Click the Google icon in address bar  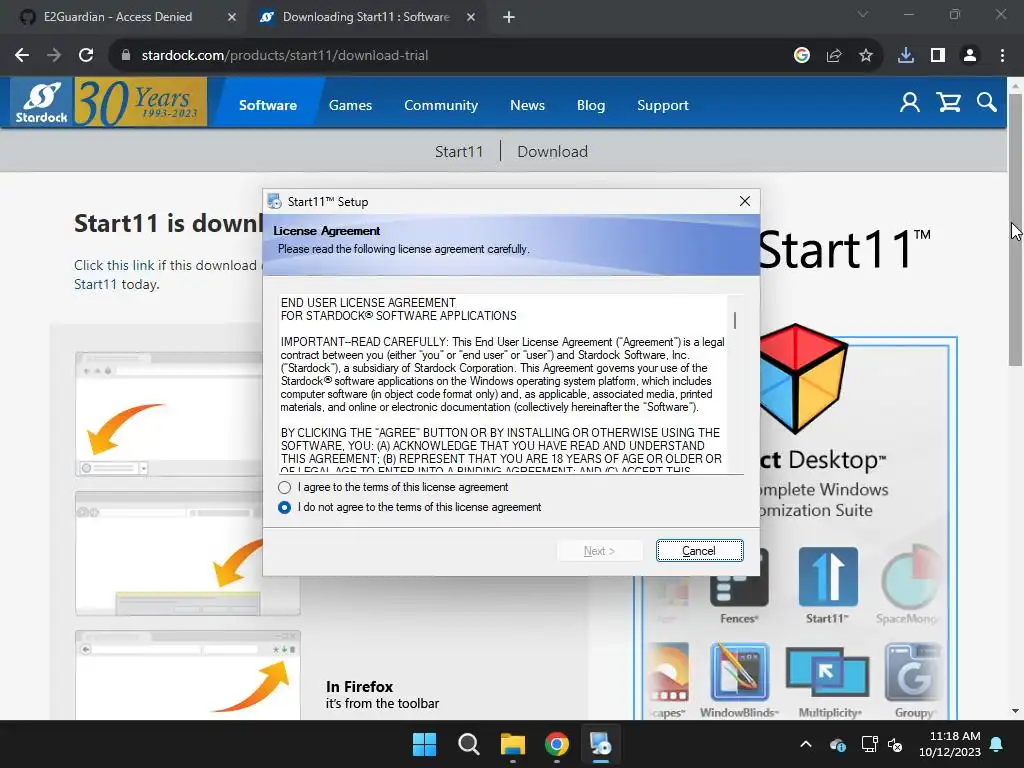pos(802,56)
